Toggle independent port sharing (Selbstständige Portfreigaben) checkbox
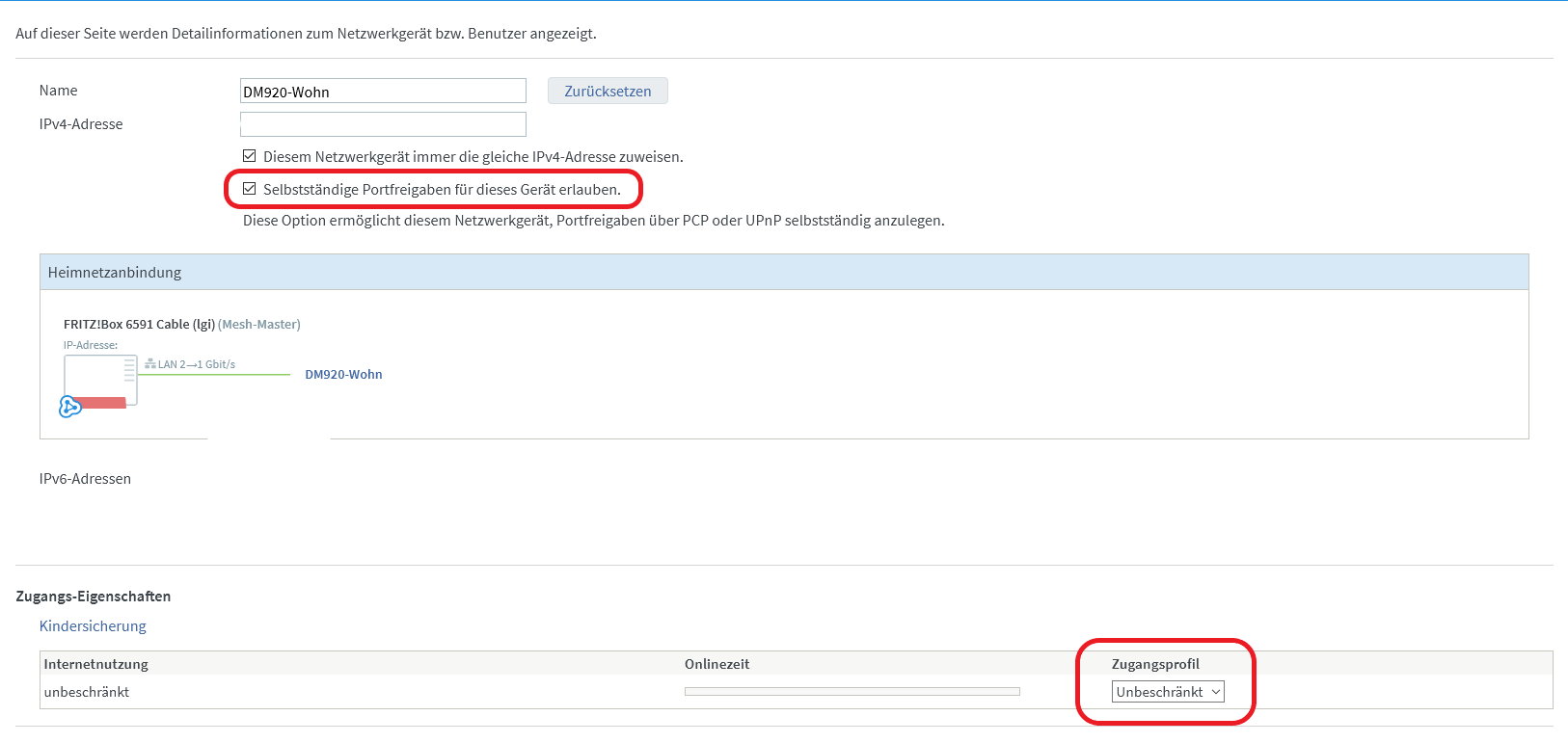The height and width of the screenshot is (743, 1568). tap(250, 189)
